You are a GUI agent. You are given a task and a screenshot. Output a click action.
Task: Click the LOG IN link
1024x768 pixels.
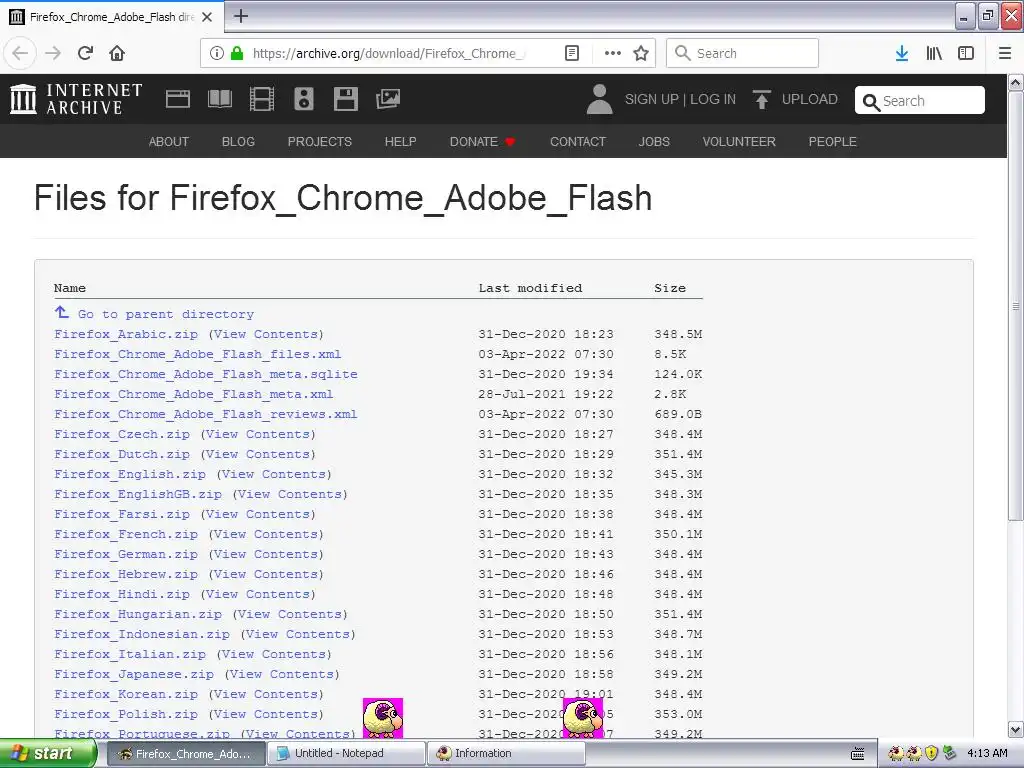pos(713,99)
